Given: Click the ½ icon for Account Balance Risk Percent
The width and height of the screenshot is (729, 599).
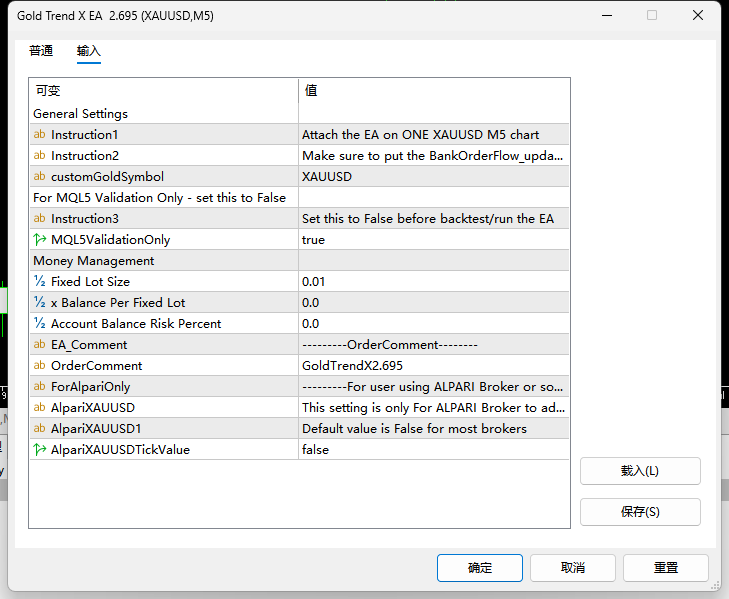Looking at the screenshot, I should pos(40,323).
